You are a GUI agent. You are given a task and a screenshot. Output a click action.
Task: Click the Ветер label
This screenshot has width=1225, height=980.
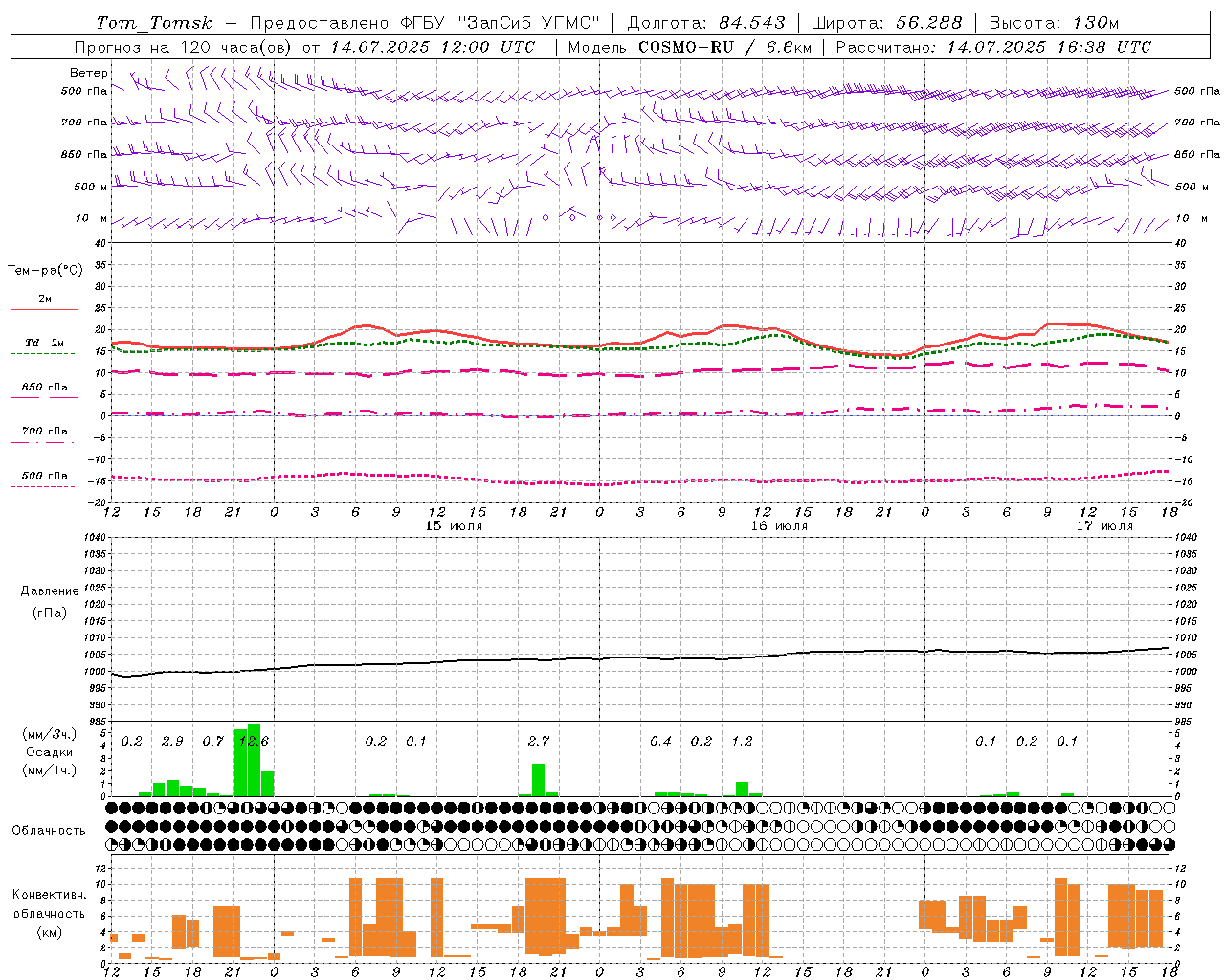(89, 73)
